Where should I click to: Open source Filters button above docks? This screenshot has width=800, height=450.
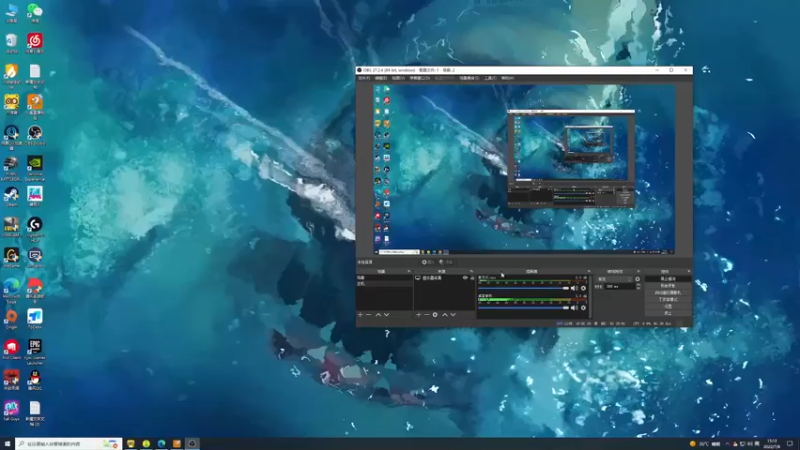(445, 262)
